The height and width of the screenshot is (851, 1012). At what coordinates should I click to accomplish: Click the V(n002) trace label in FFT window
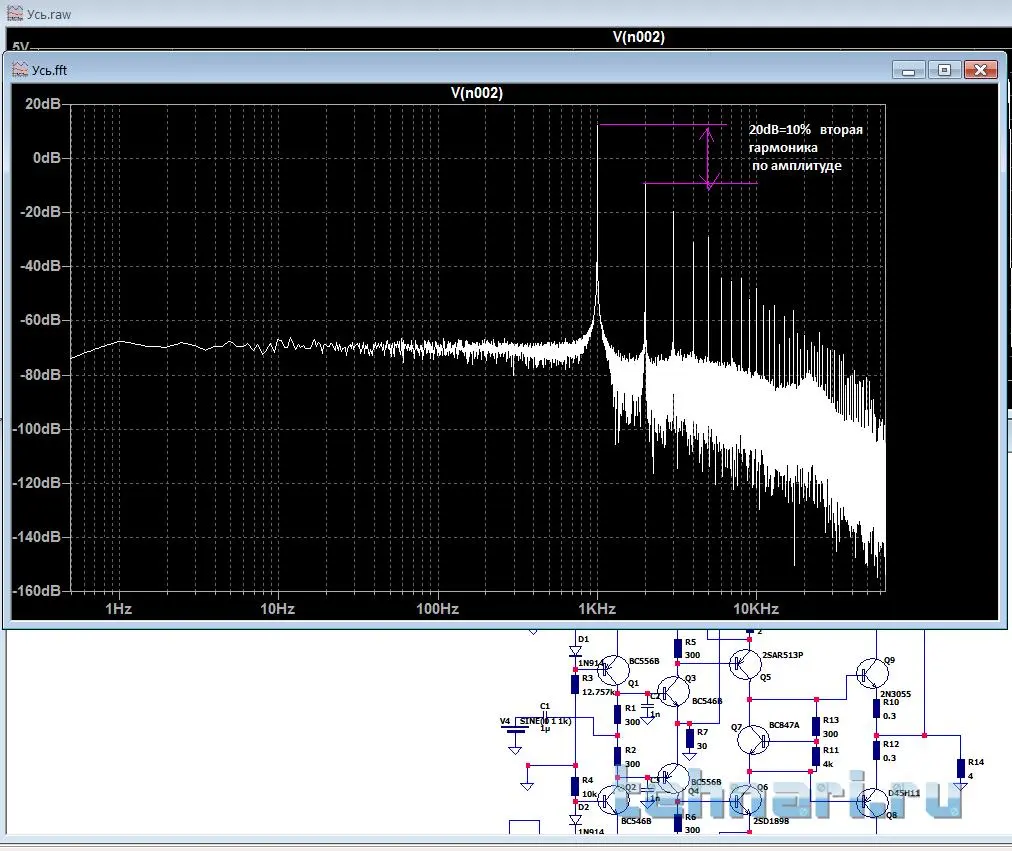pyautogui.click(x=477, y=93)
